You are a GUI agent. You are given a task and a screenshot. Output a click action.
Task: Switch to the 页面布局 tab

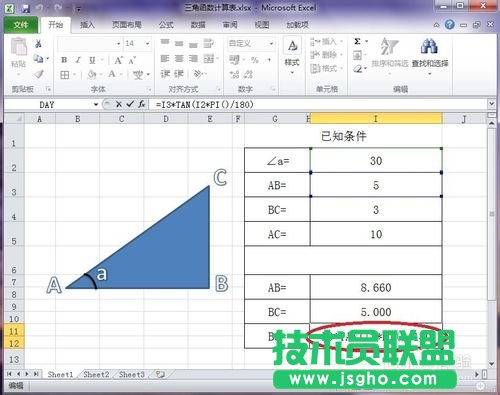point(127,25)
